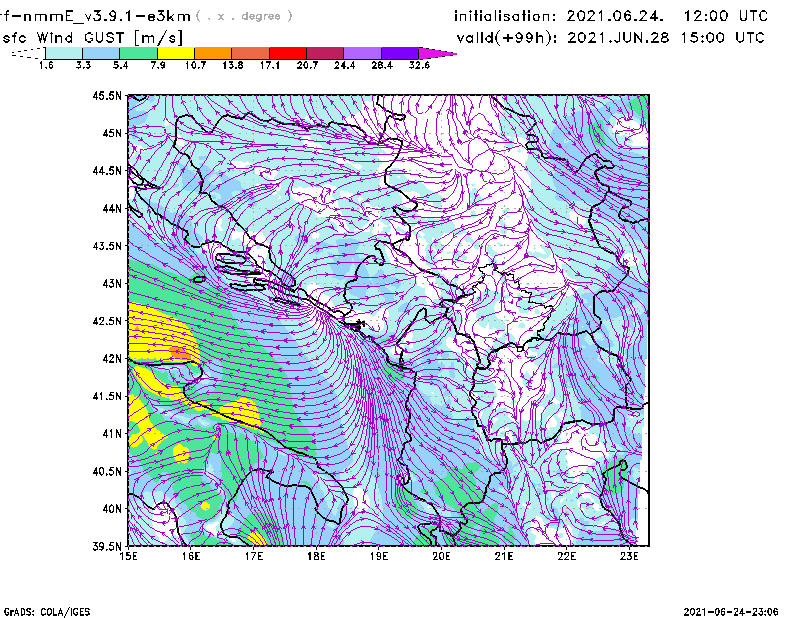Click the 43.5N latitude label

point(107,246)
